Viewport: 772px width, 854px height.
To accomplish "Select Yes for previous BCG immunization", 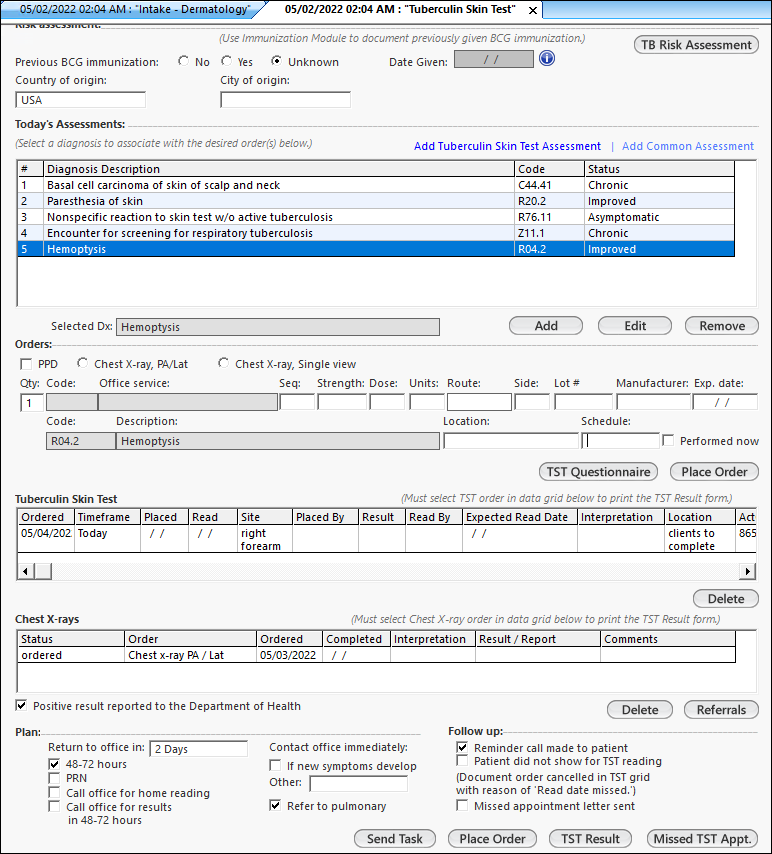I will tap(227, 61).
